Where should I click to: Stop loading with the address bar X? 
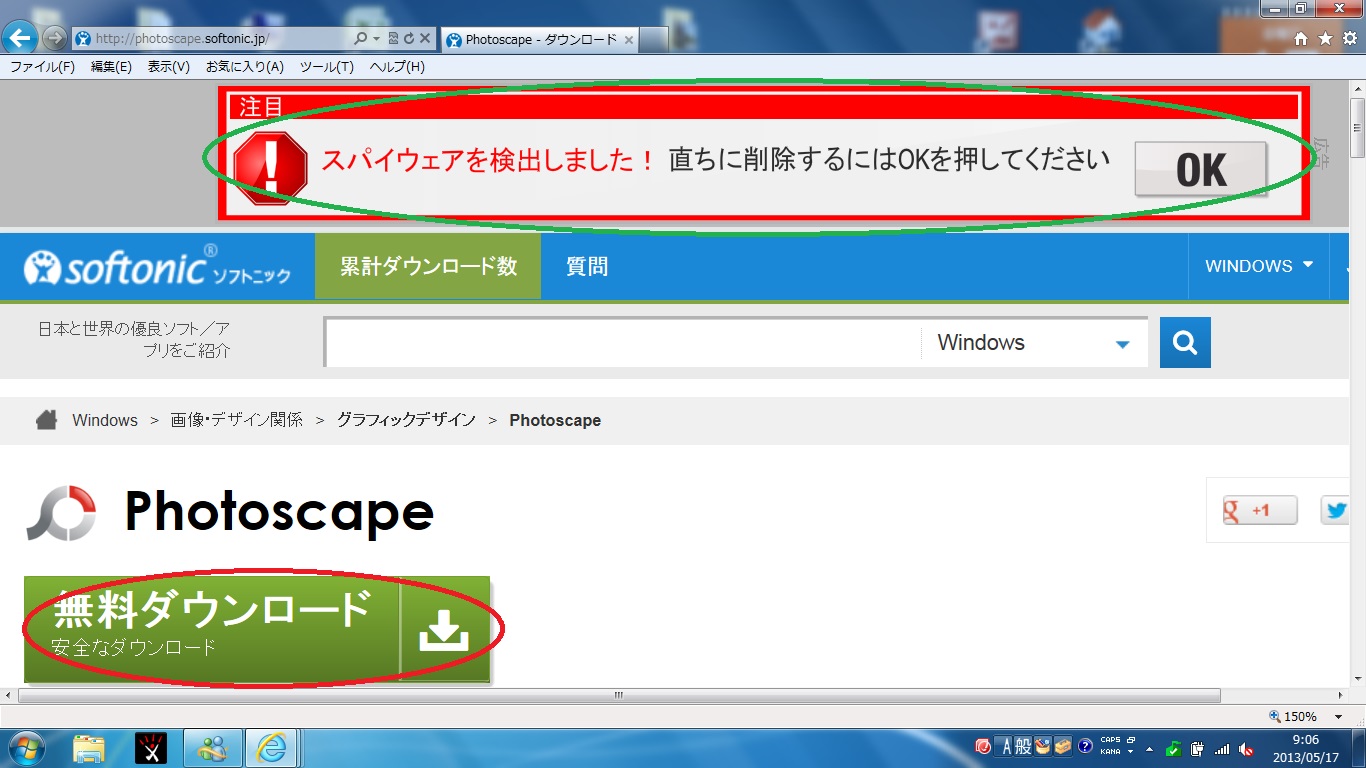(424, 39)
